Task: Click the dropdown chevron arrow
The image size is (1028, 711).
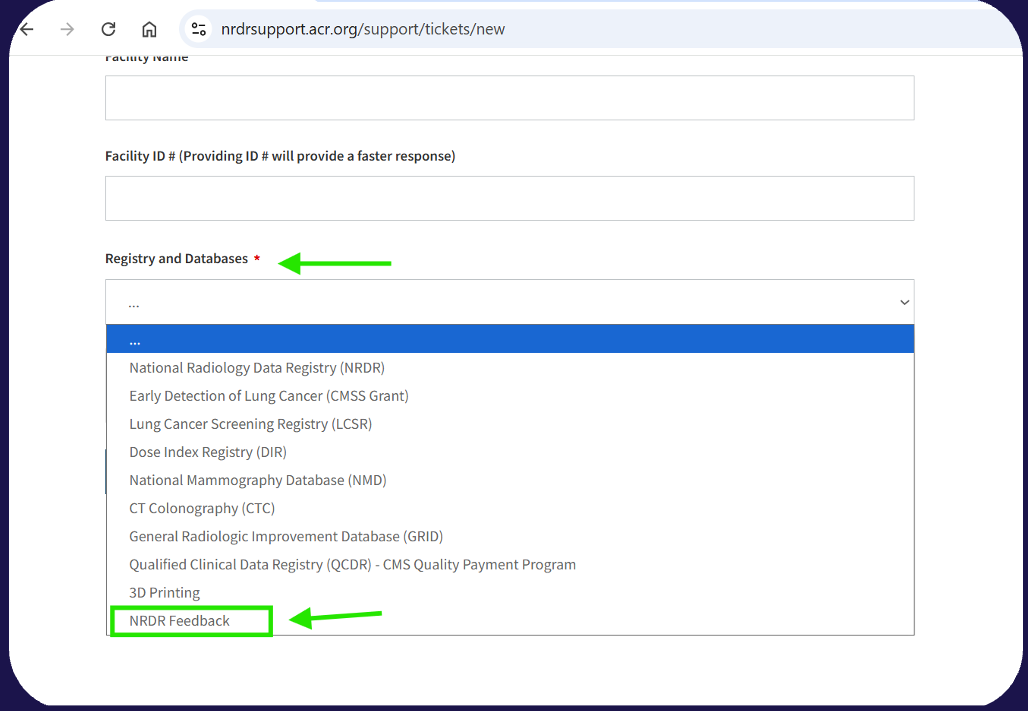Action: click(x=904, y=302)
